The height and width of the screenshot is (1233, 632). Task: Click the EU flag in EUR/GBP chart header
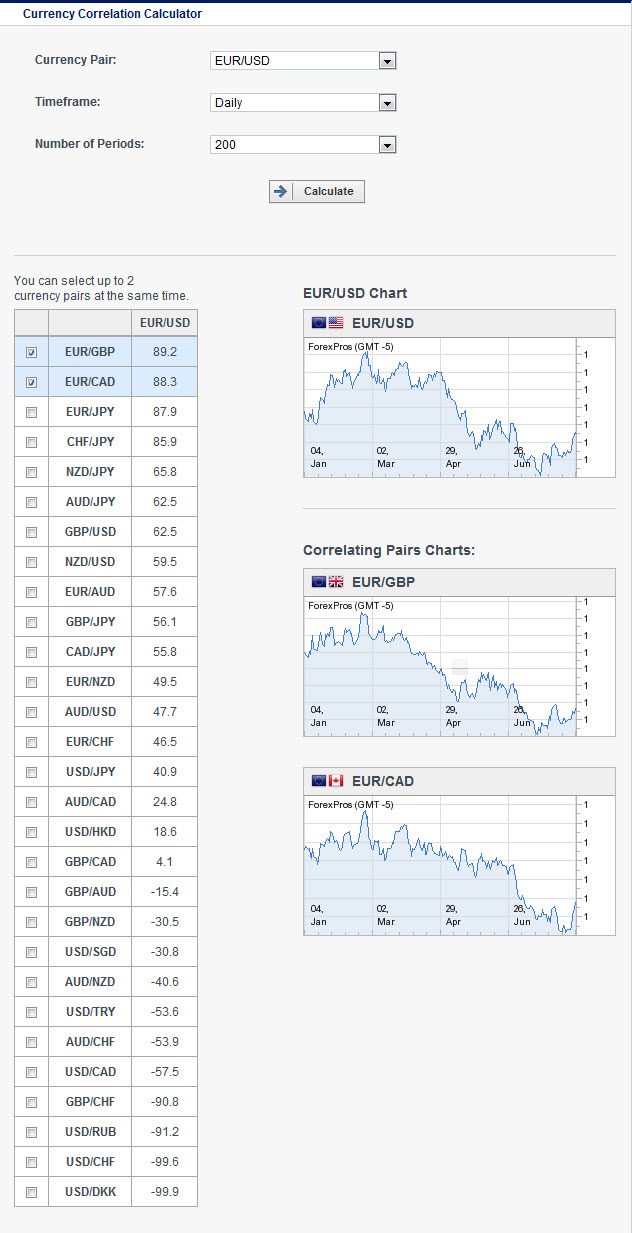tap(319, 582)
